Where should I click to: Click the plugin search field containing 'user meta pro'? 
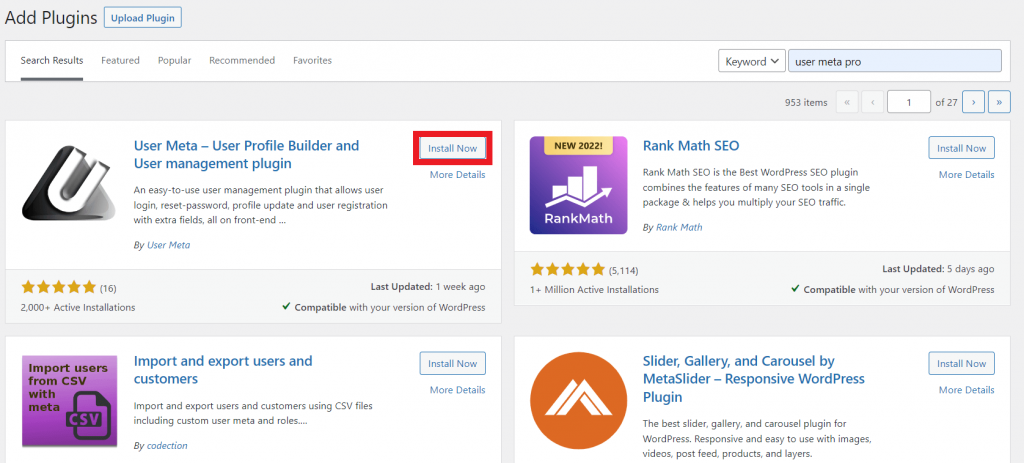(x=895, y=61)
